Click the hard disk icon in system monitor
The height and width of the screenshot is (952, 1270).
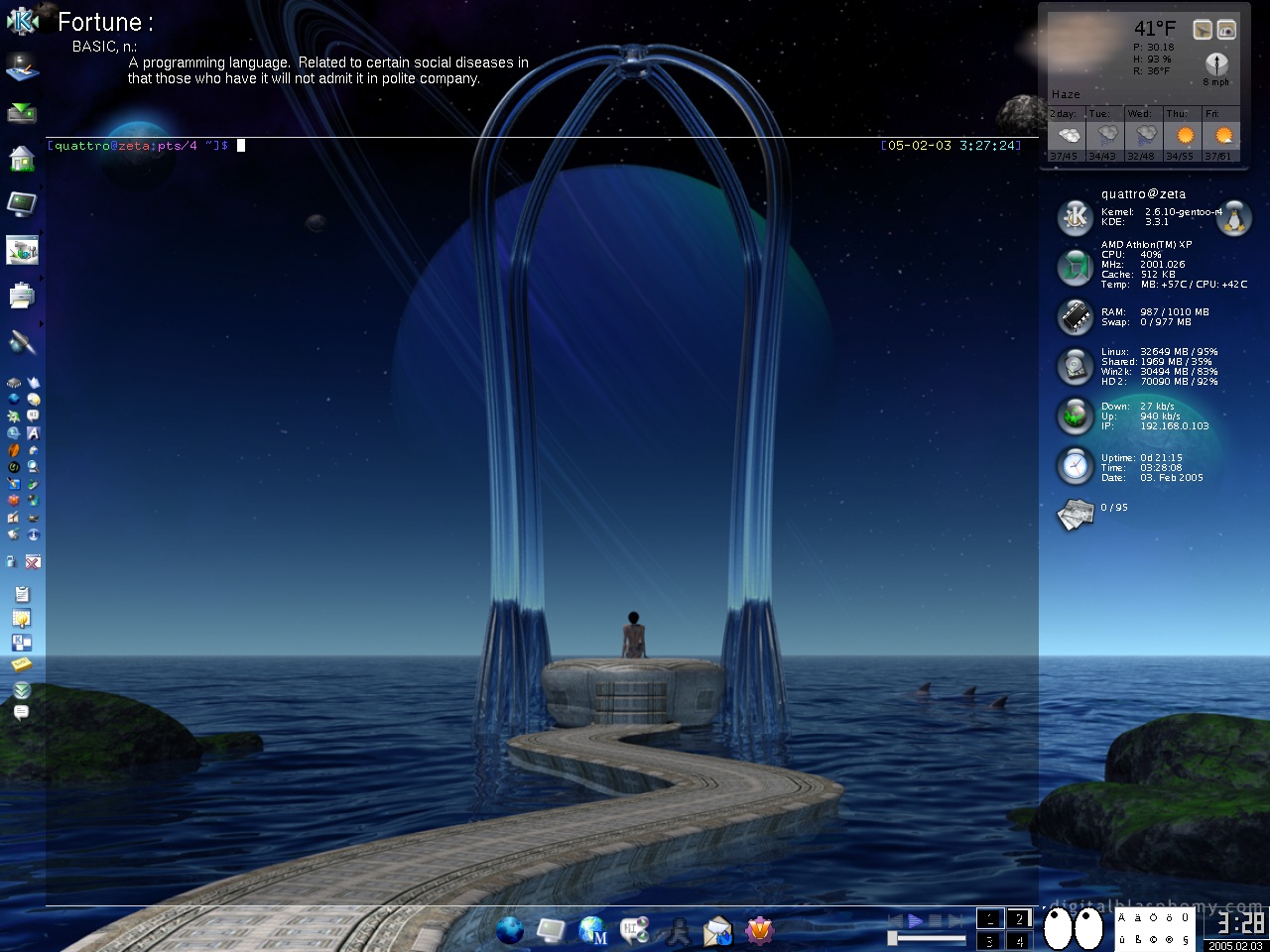[1075, 366]
